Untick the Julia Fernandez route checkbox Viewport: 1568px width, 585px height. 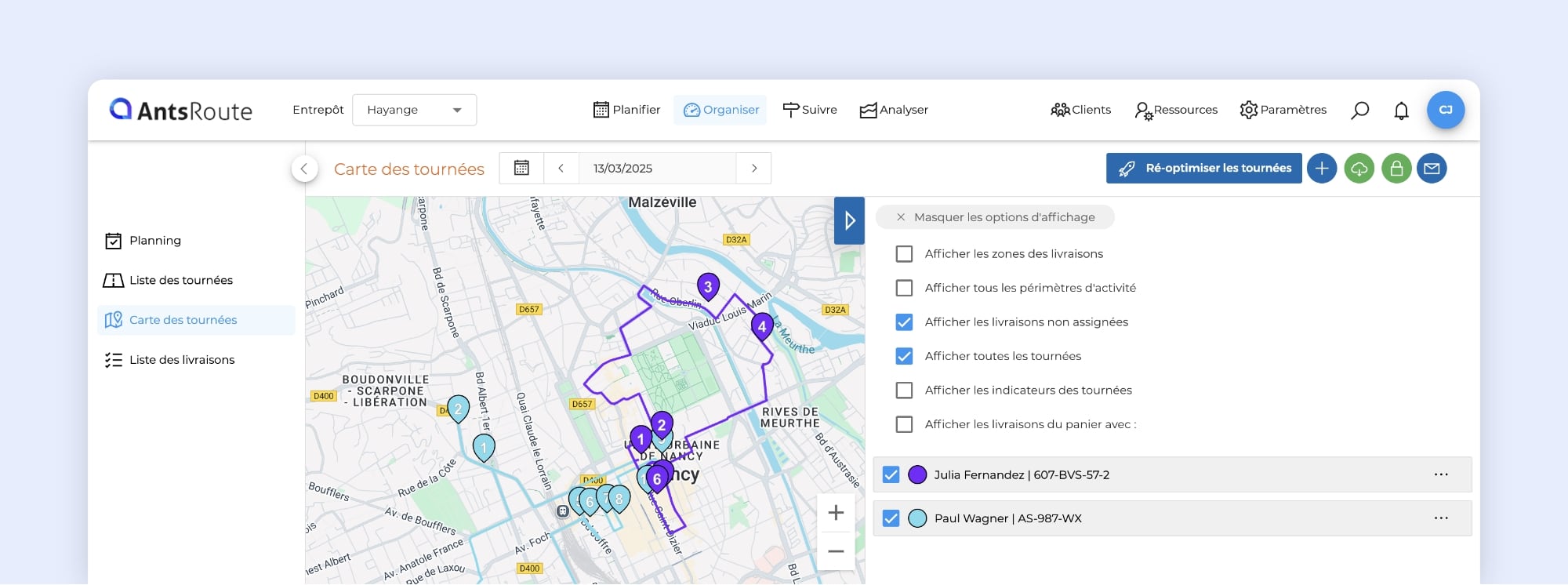point(891,475)
